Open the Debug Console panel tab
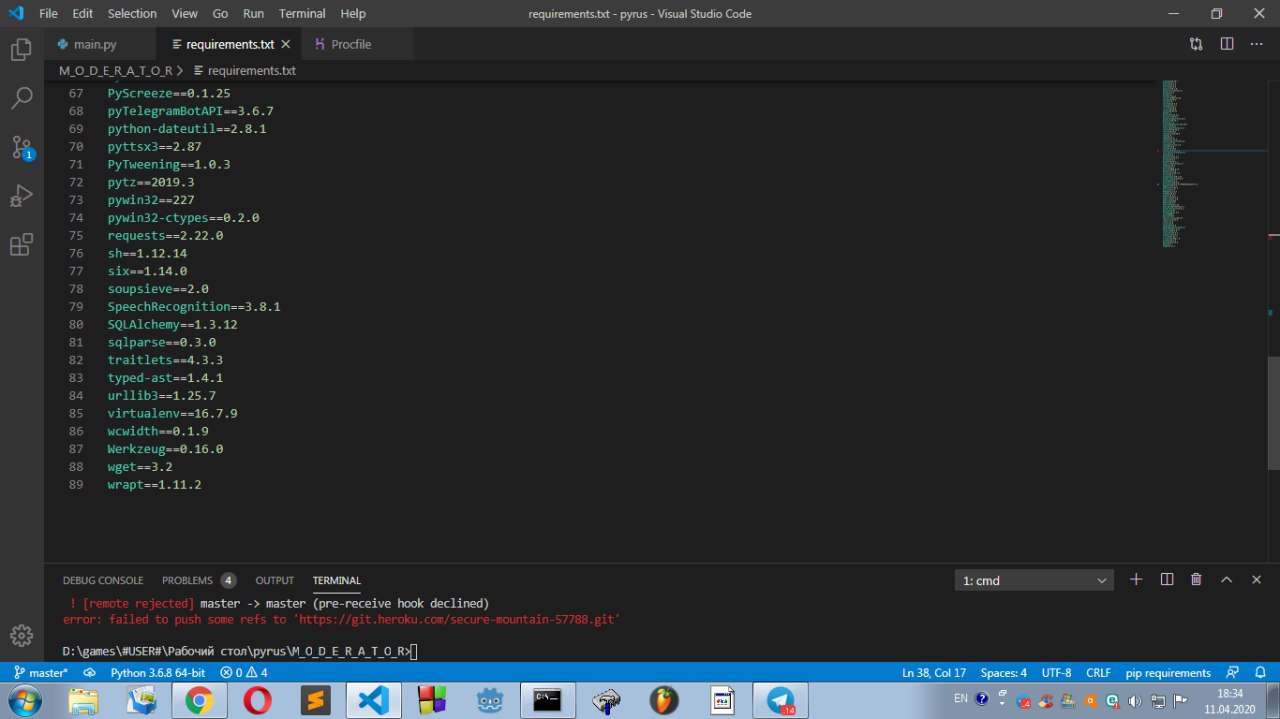The image size is (1280, 719). click(103, 580)
